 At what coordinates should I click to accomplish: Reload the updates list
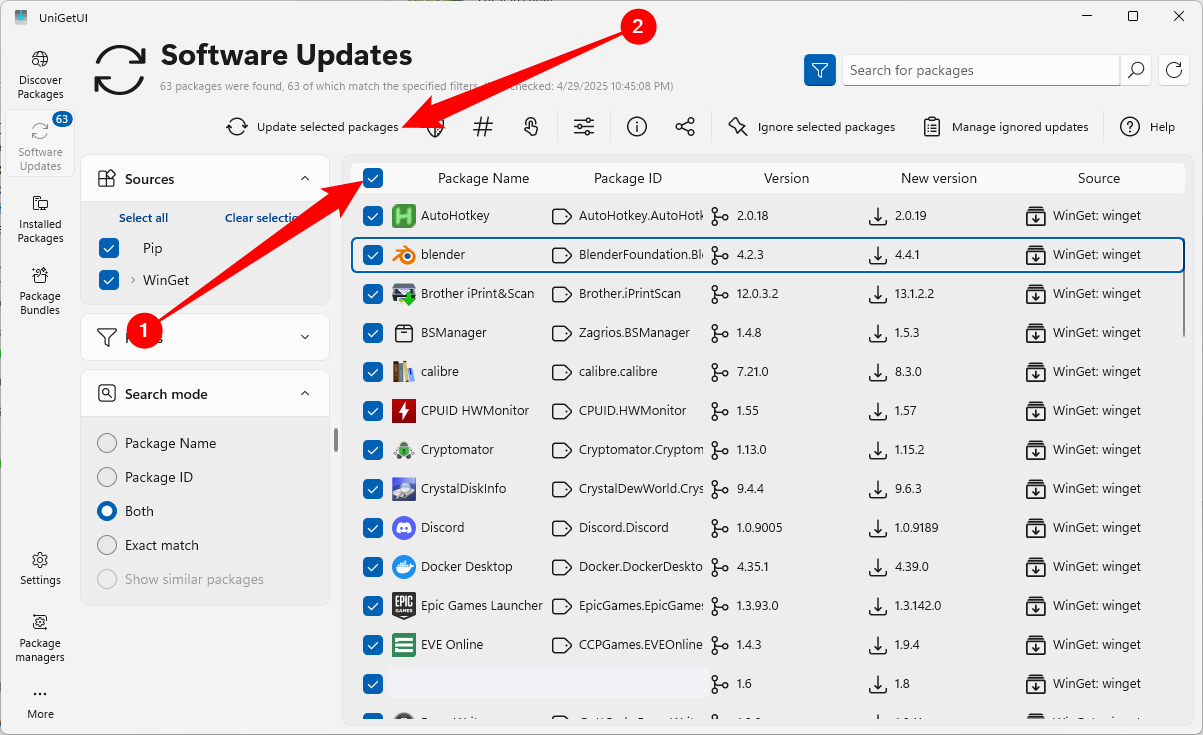[1174, 70]
